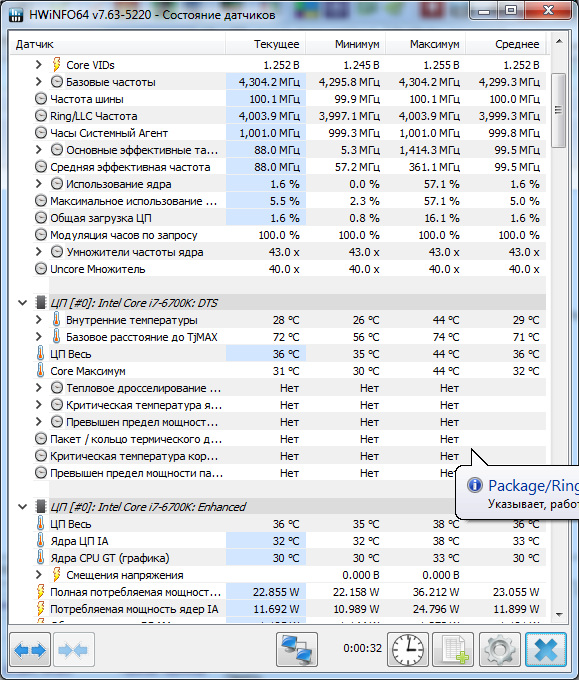Click the shrink columns arrows button

click(x=73, y=649)
